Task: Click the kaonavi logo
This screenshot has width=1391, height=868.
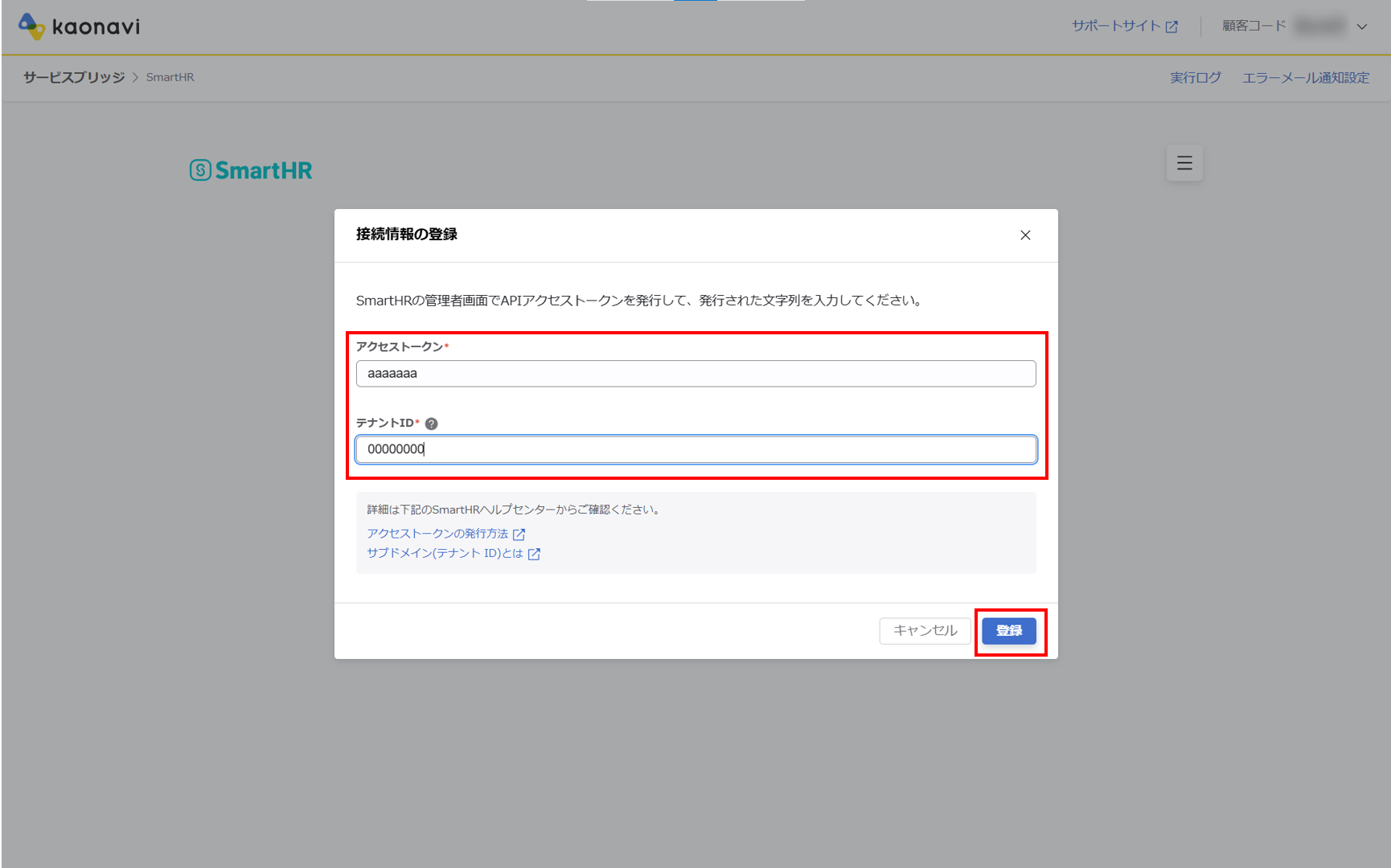Action: click(79, 27)
